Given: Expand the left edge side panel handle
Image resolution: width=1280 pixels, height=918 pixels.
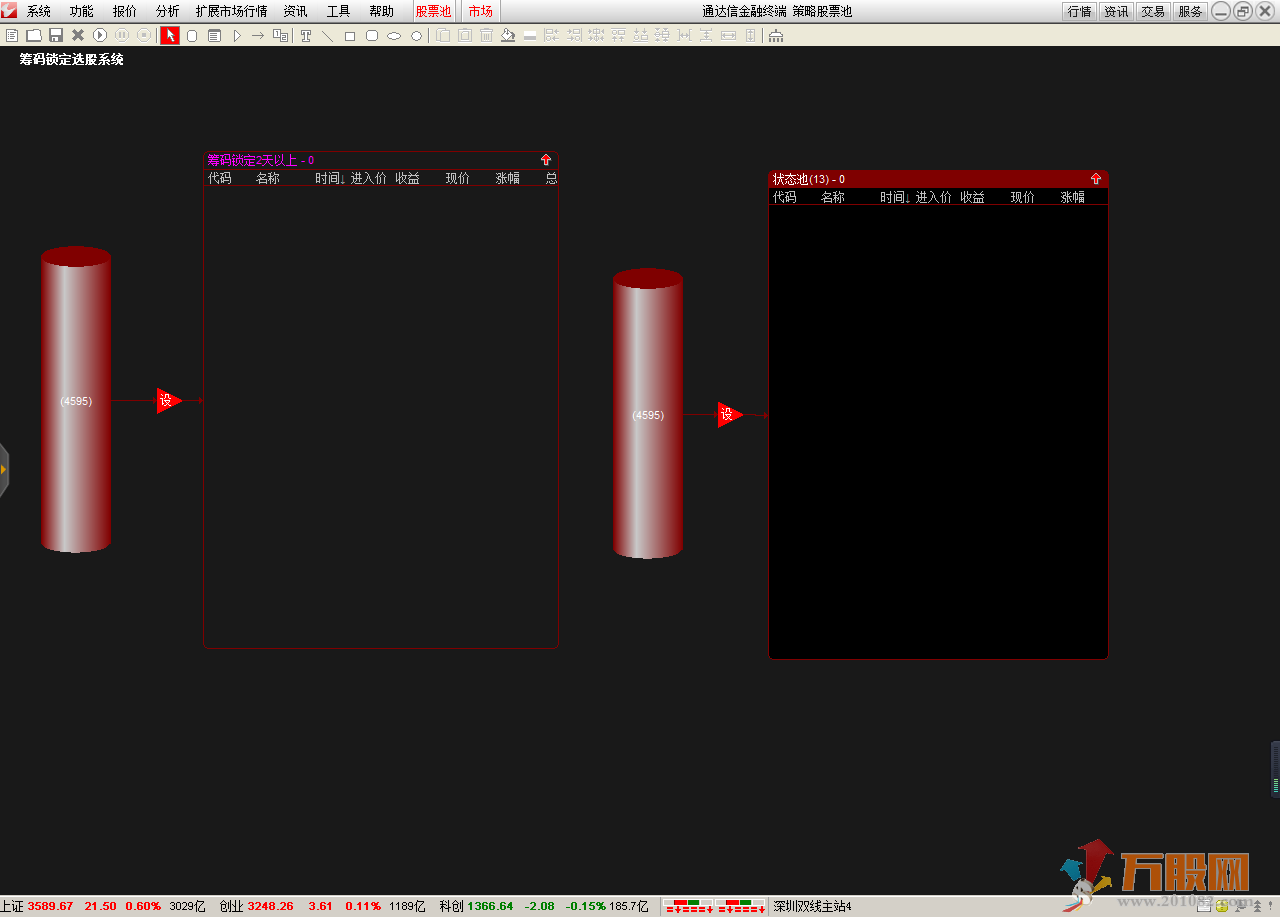Looking at the screenshot, I should [4, 469].
